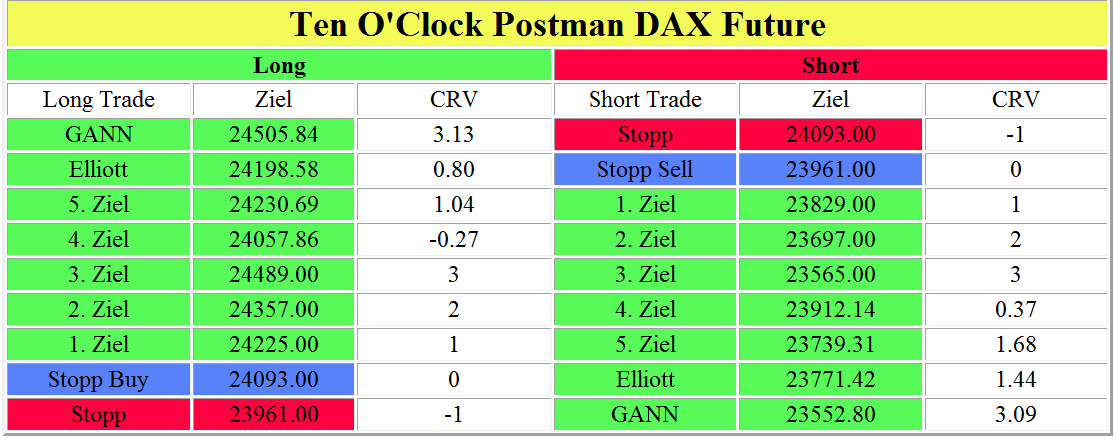Click the CRV value 3.09
This screenshot has height=441, width=1116.
click(x=1016, y=415)
